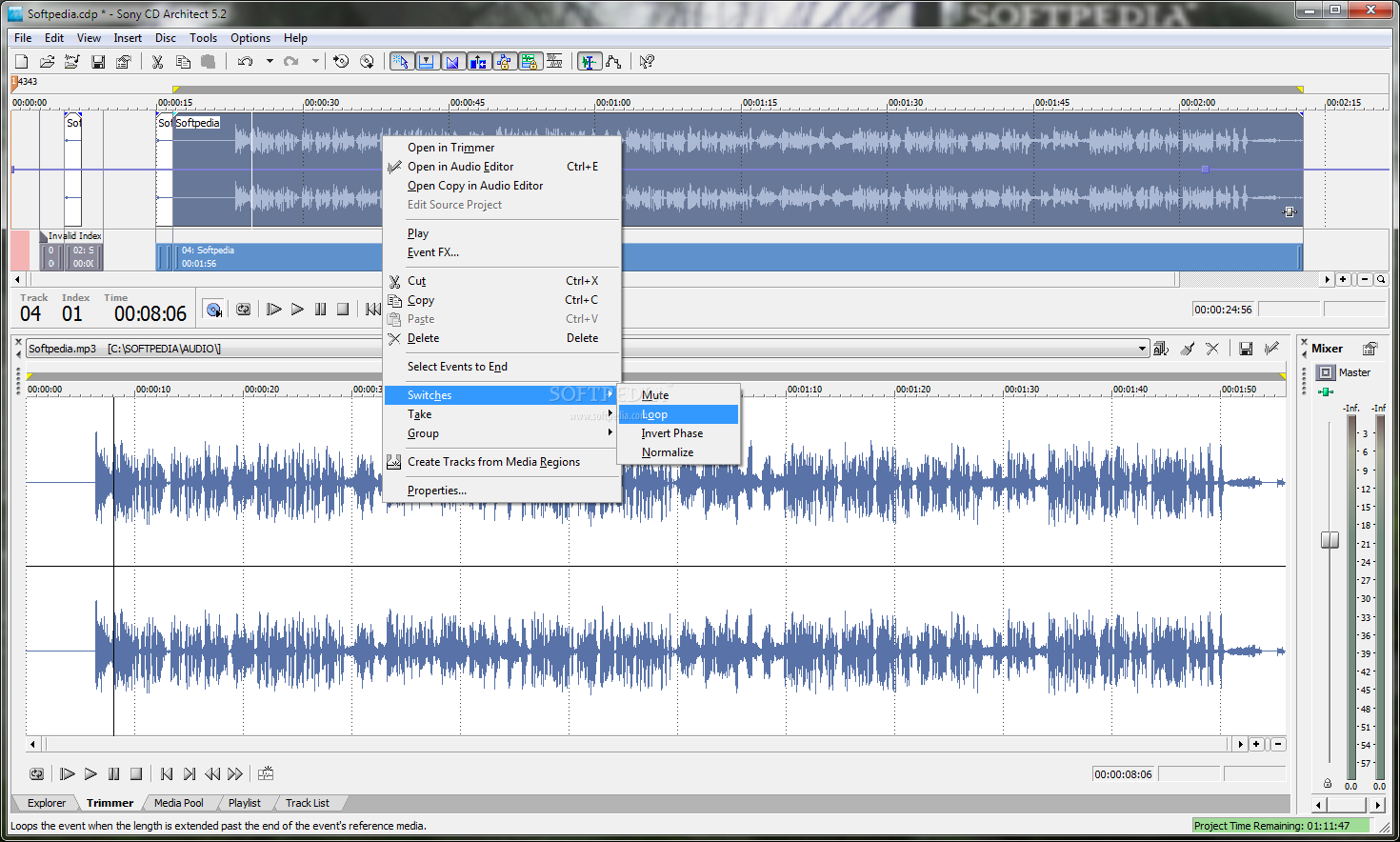Click the Burn Disc toolbar icon
The image size is (1400, 842).
click(341, 62)
